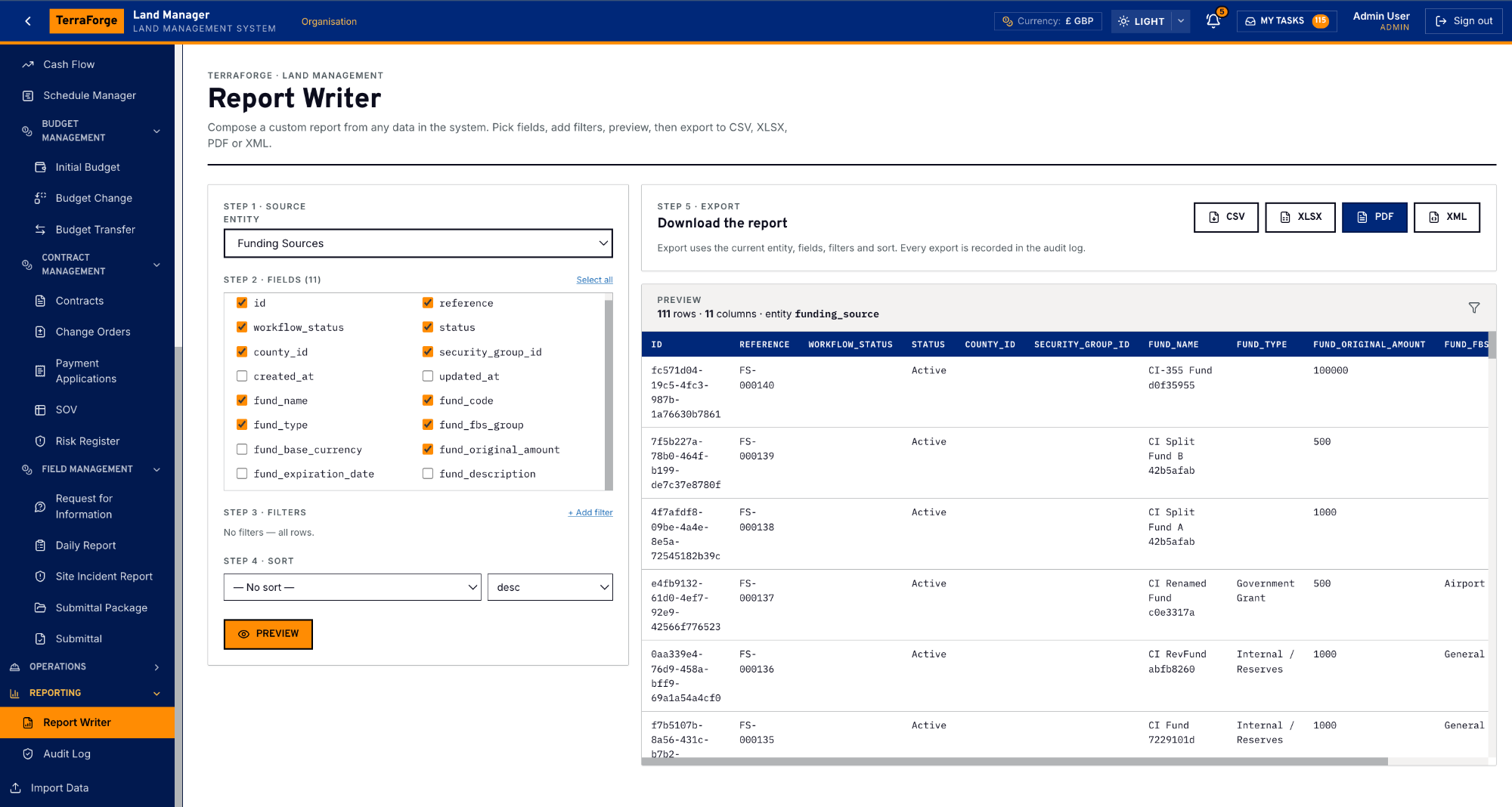Viewport: 1512px width, 807px height.
Task: Open the Funding Sources entity dropdown
Action: [x=418, y=243]
